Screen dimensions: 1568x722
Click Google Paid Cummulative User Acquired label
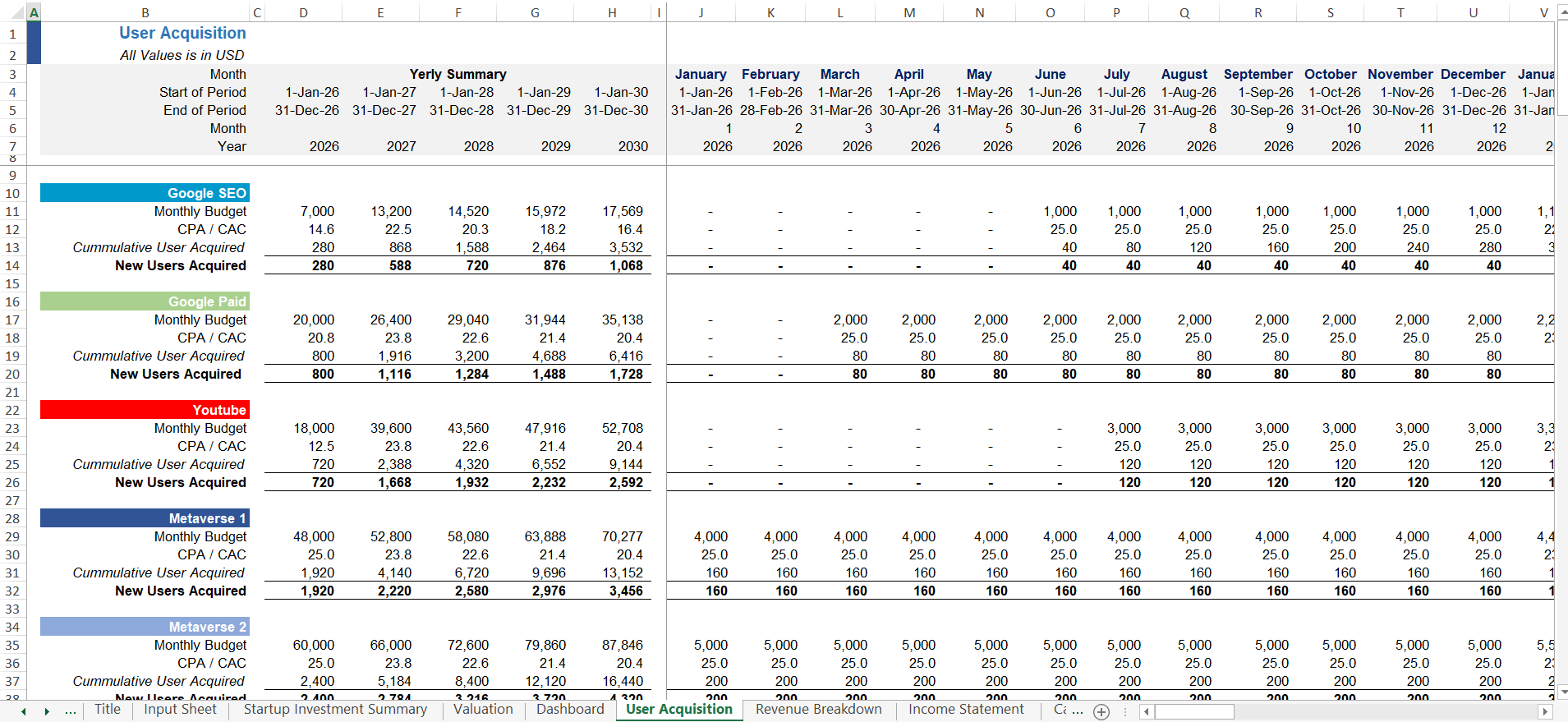[x=159, y=356]
